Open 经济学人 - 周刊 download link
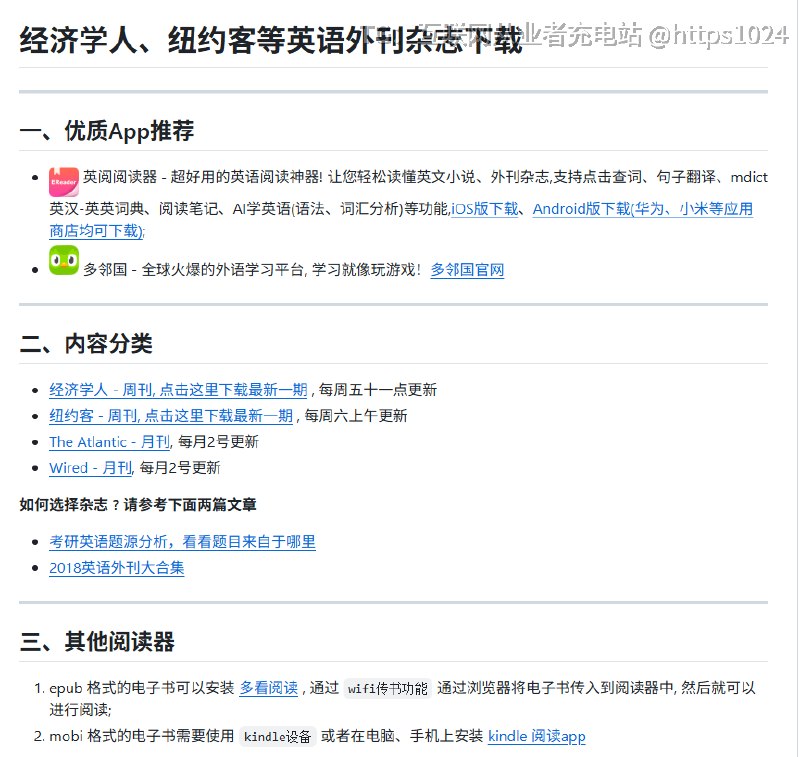This screenshot has width=800, height=757. coord(178,390)
